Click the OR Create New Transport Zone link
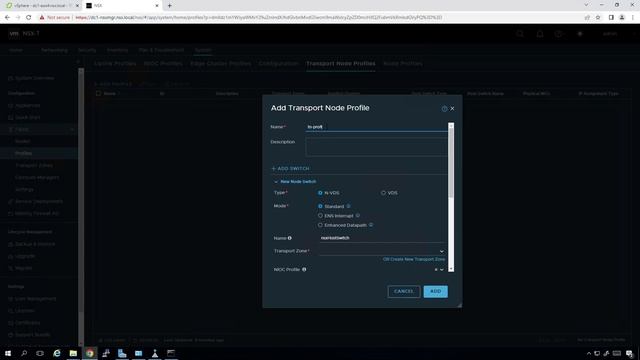The height and width of the screenshot is (360, 640). pyautogui.click(x=414, y=259)
